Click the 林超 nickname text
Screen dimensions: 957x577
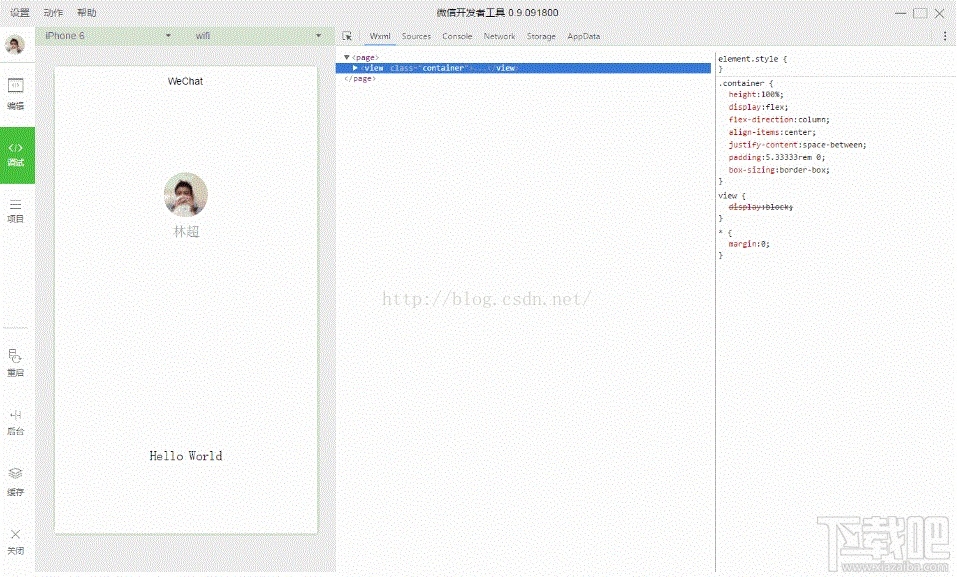click(186, 231)
